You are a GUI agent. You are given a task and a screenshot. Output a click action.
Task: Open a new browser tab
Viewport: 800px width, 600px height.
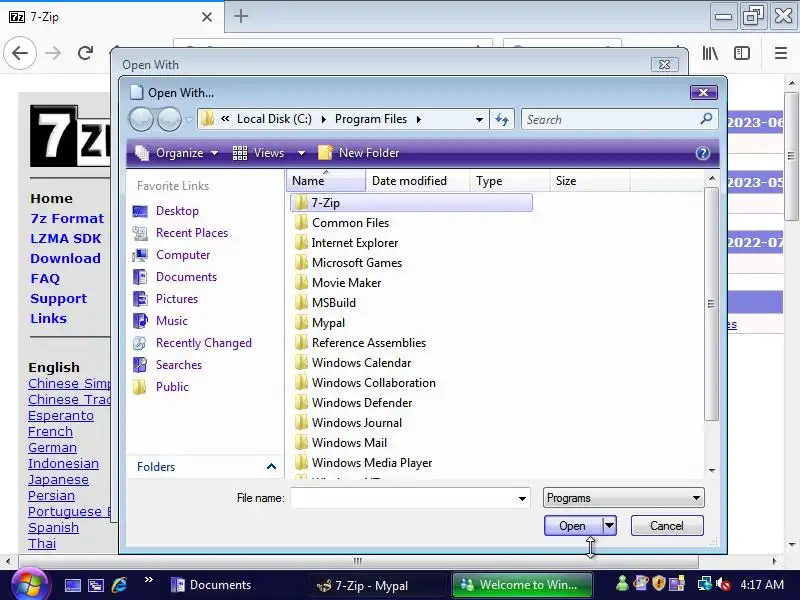pyautogui.click(x=241, y=16)
